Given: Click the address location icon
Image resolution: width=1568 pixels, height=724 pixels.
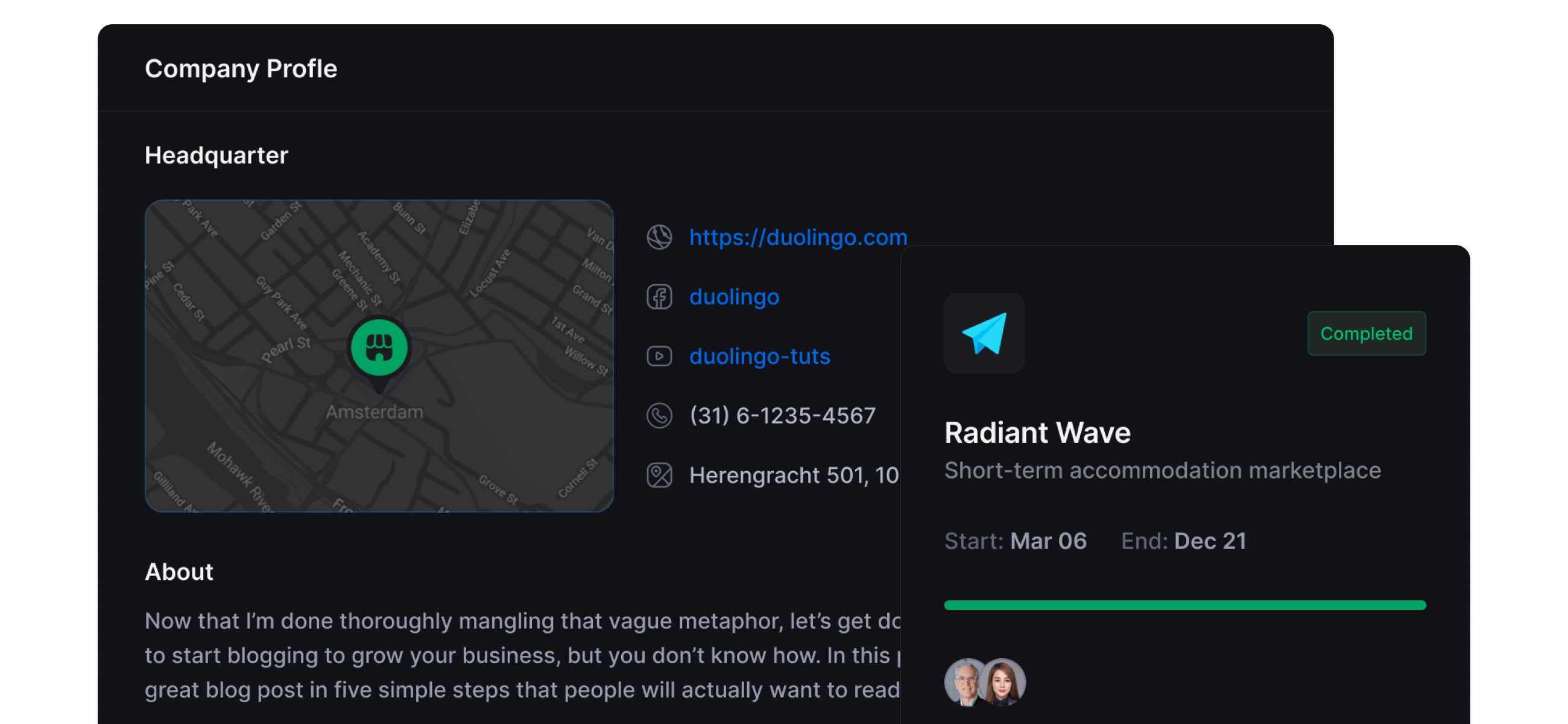Looking at the screenshot, I should [659, 475].
